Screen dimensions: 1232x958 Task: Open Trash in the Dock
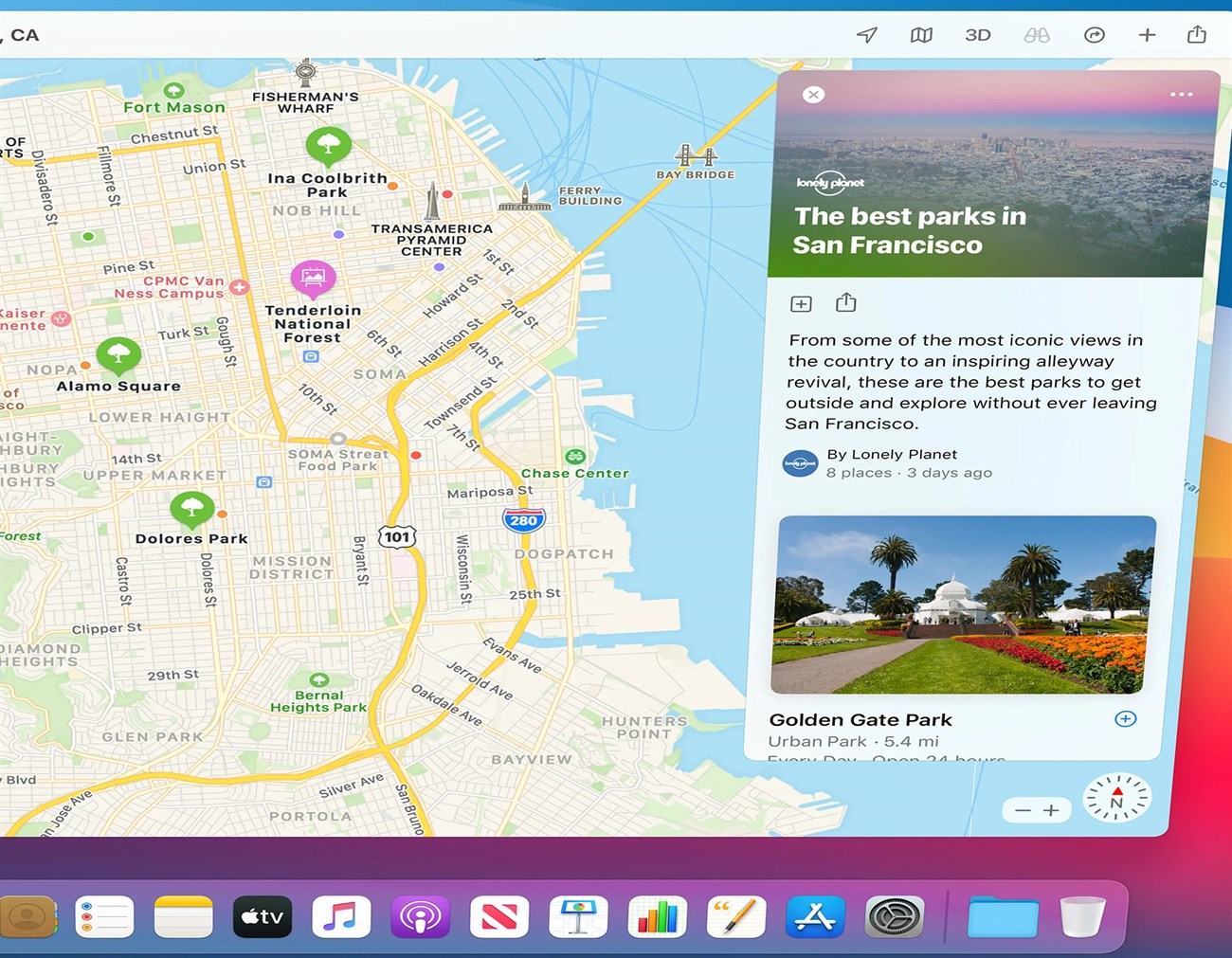click(1082, 916)
